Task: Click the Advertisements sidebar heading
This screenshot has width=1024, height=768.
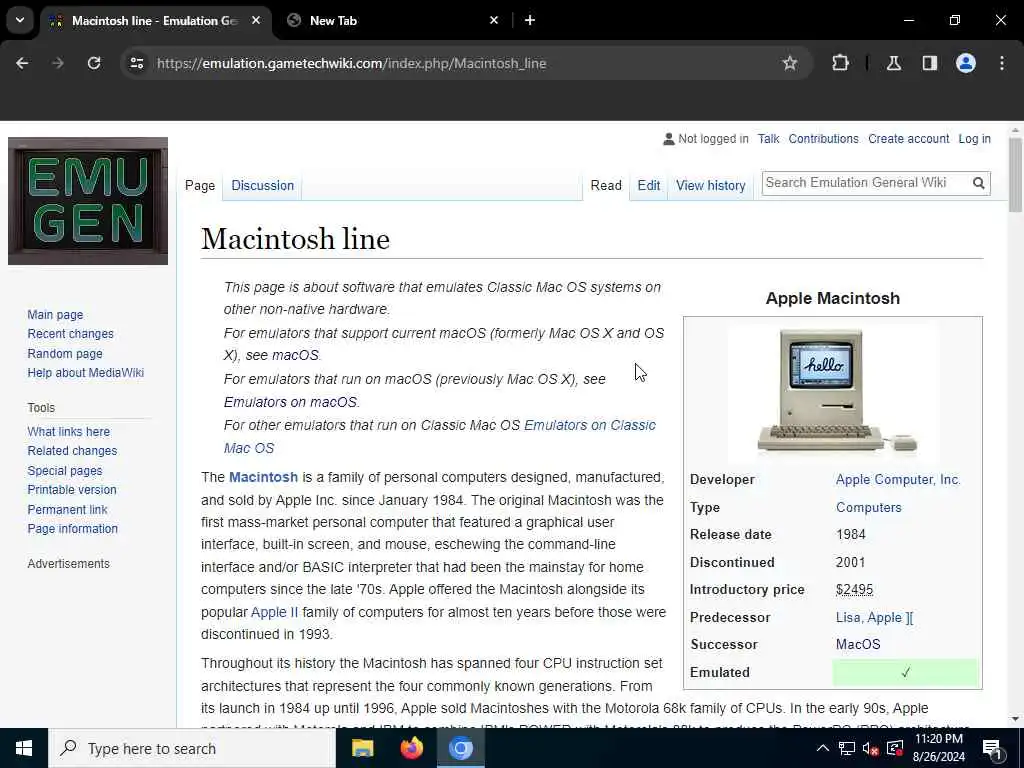Action: click(x=69, y=564)
